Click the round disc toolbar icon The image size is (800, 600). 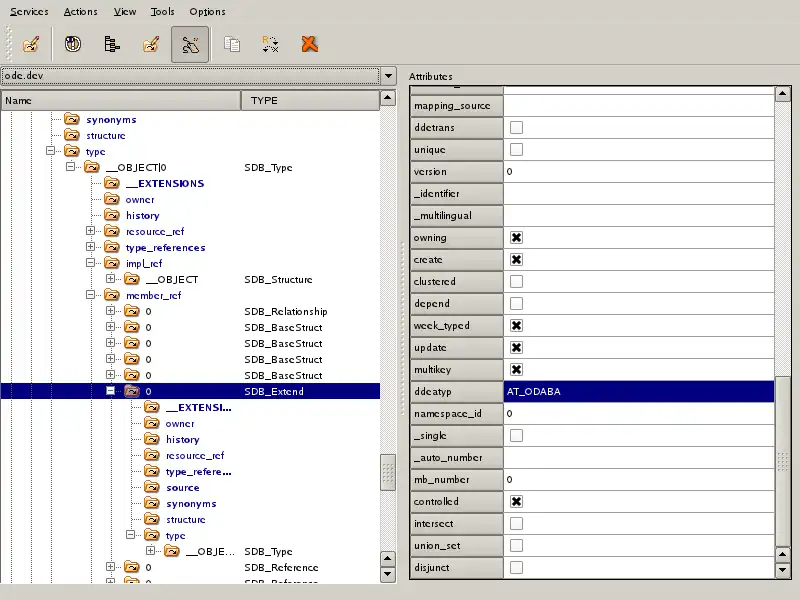click(72, 44)
